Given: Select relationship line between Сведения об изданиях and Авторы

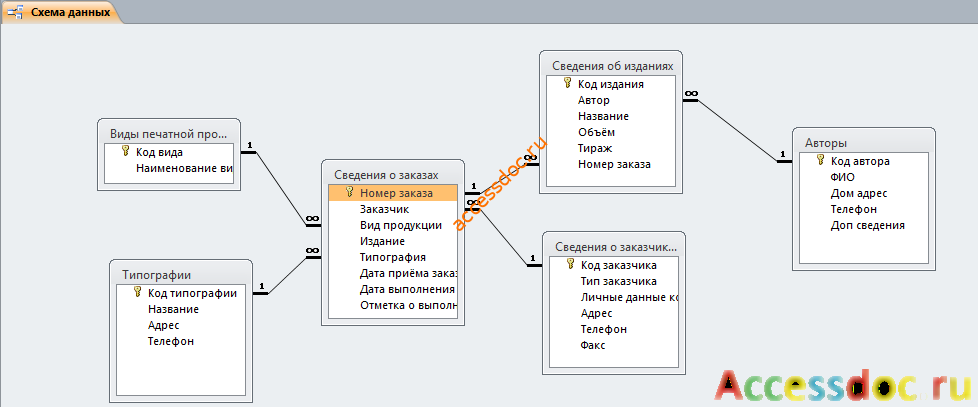Looking at the screenshot, I should [737, 130].
